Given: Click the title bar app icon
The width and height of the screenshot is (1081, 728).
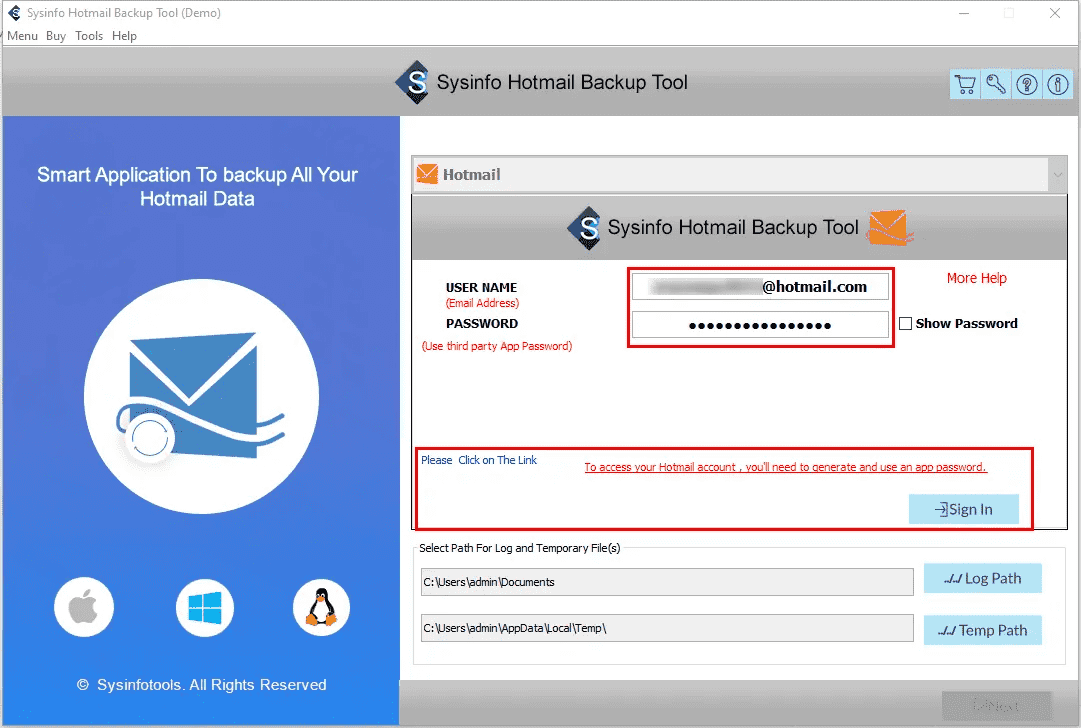Looking at the screenshot, I should pyautogui.click(x=14, y=13).
